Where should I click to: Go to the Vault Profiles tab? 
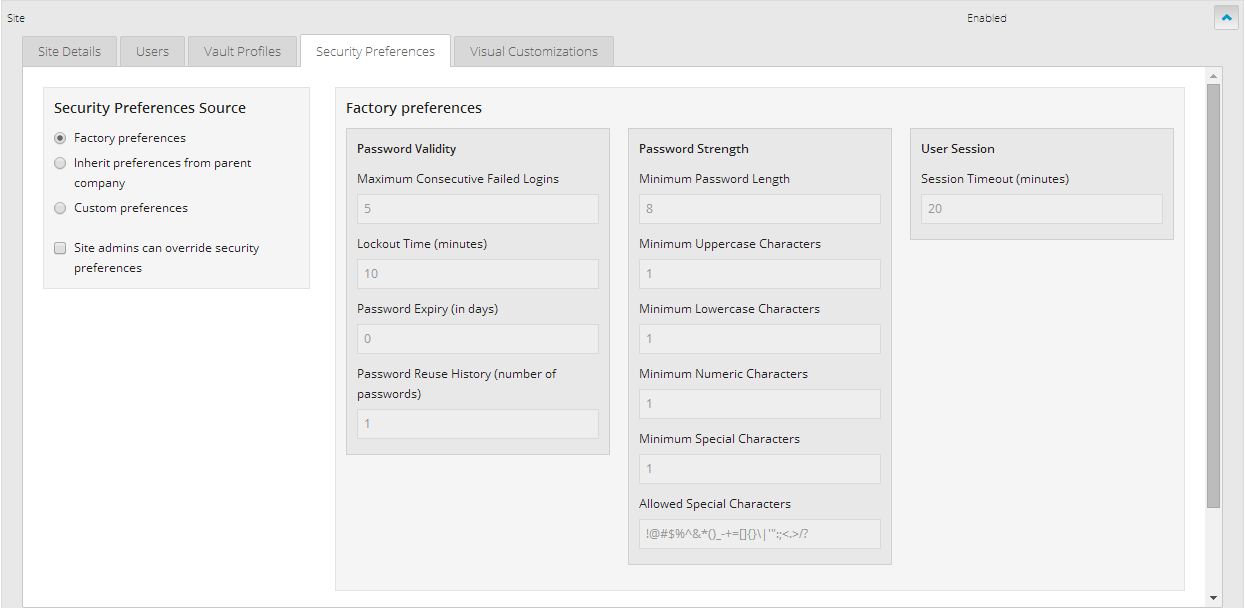tap(242, 51)
